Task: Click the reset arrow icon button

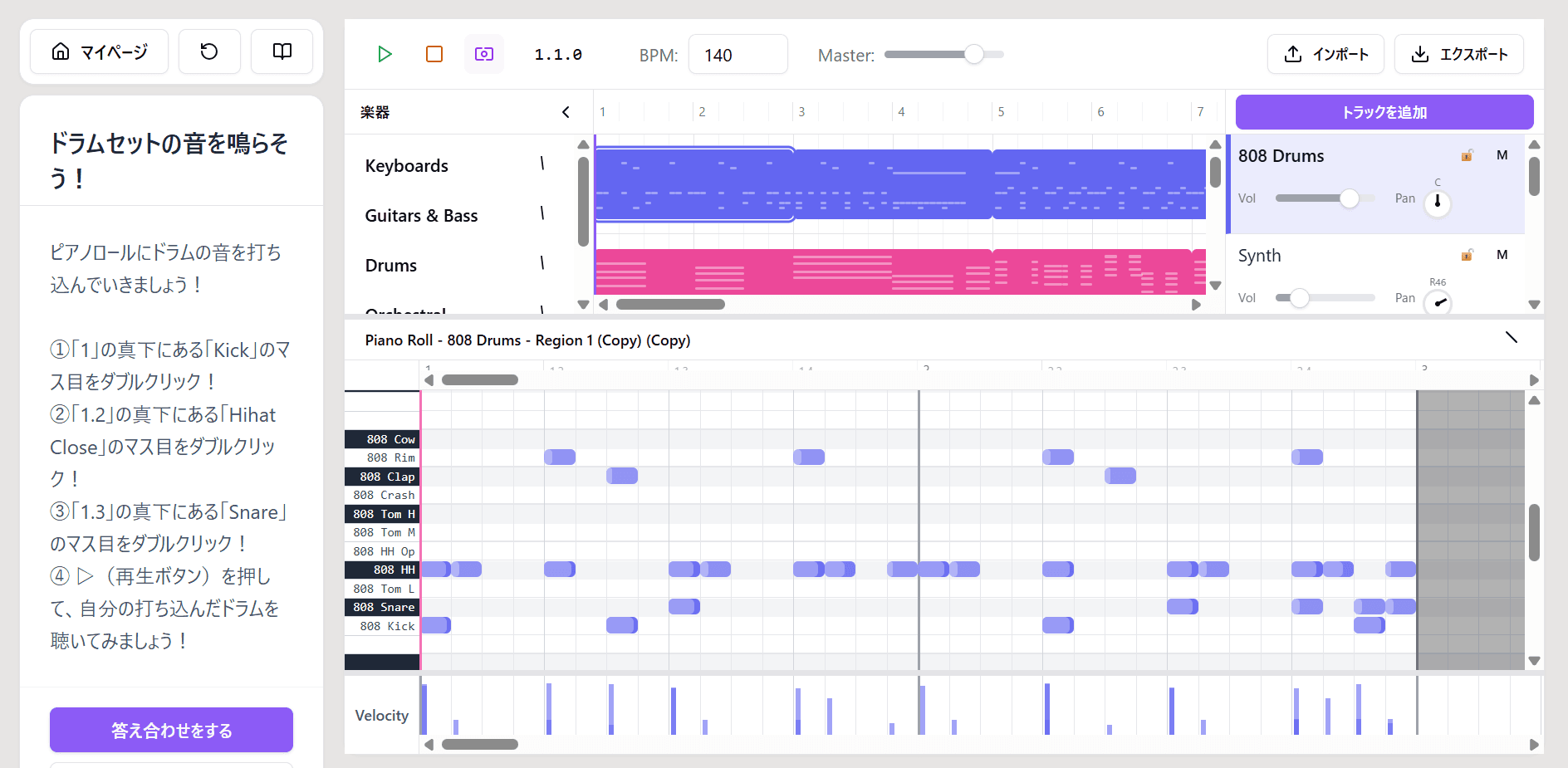Action: pyautogui.click(x=209, y=51)
